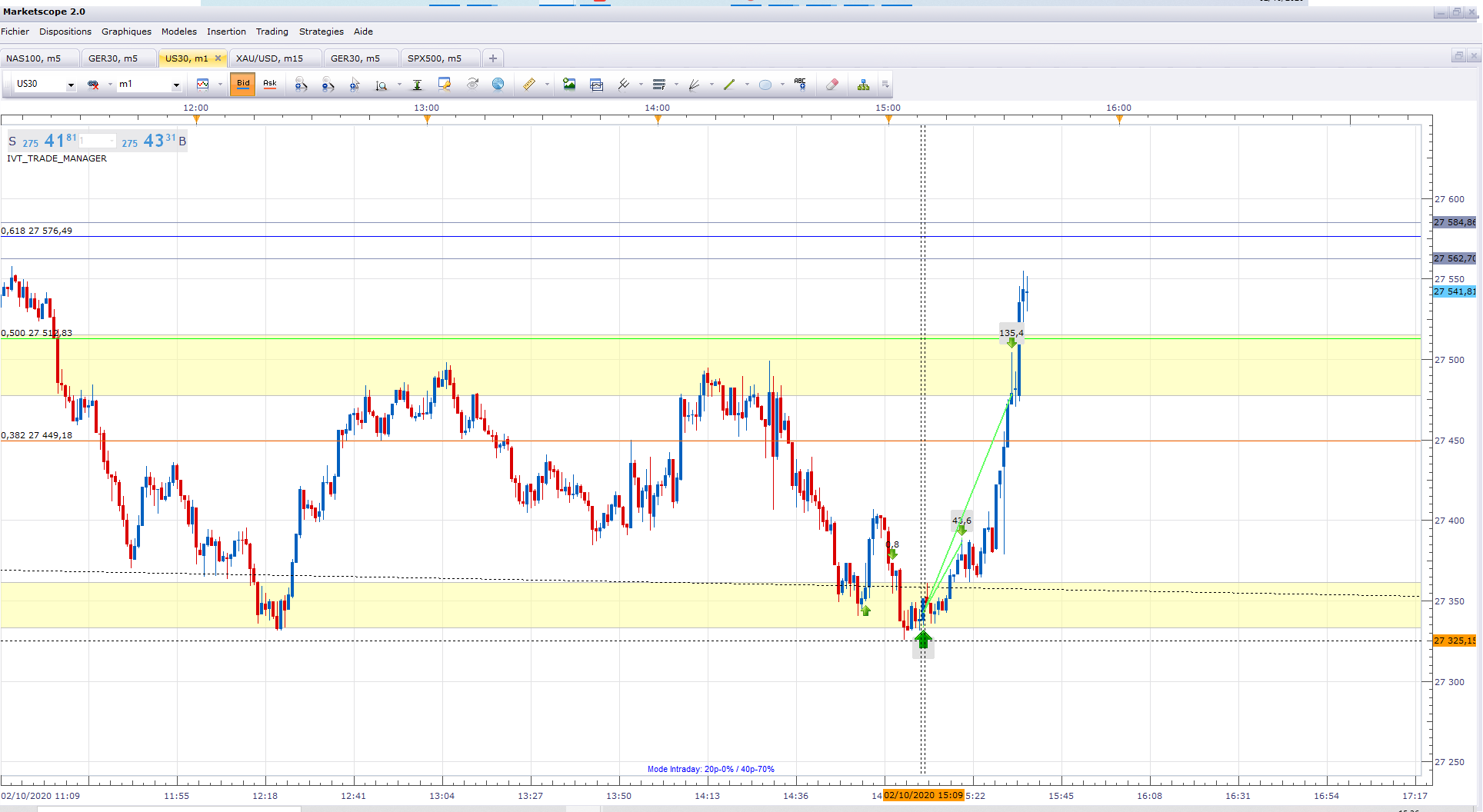Close the US30, m1 tab
1483x812 pixels.
[218, 58]
